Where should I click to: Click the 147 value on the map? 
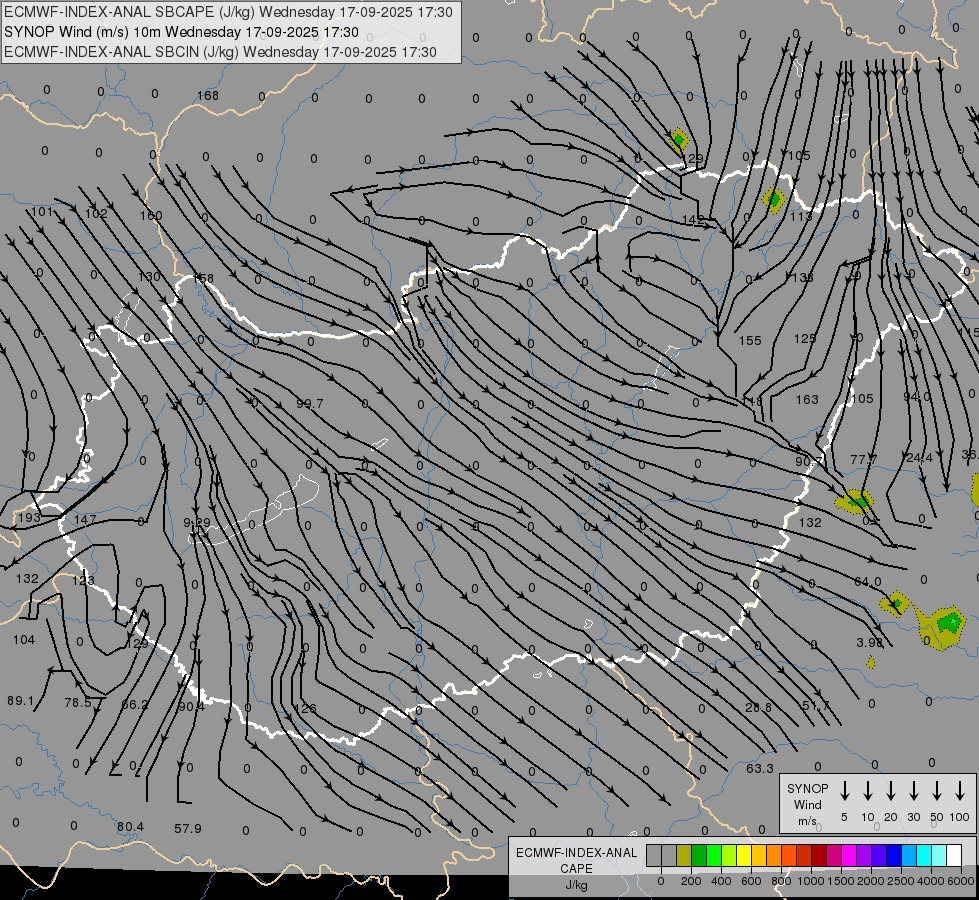[x=85, y=519]
